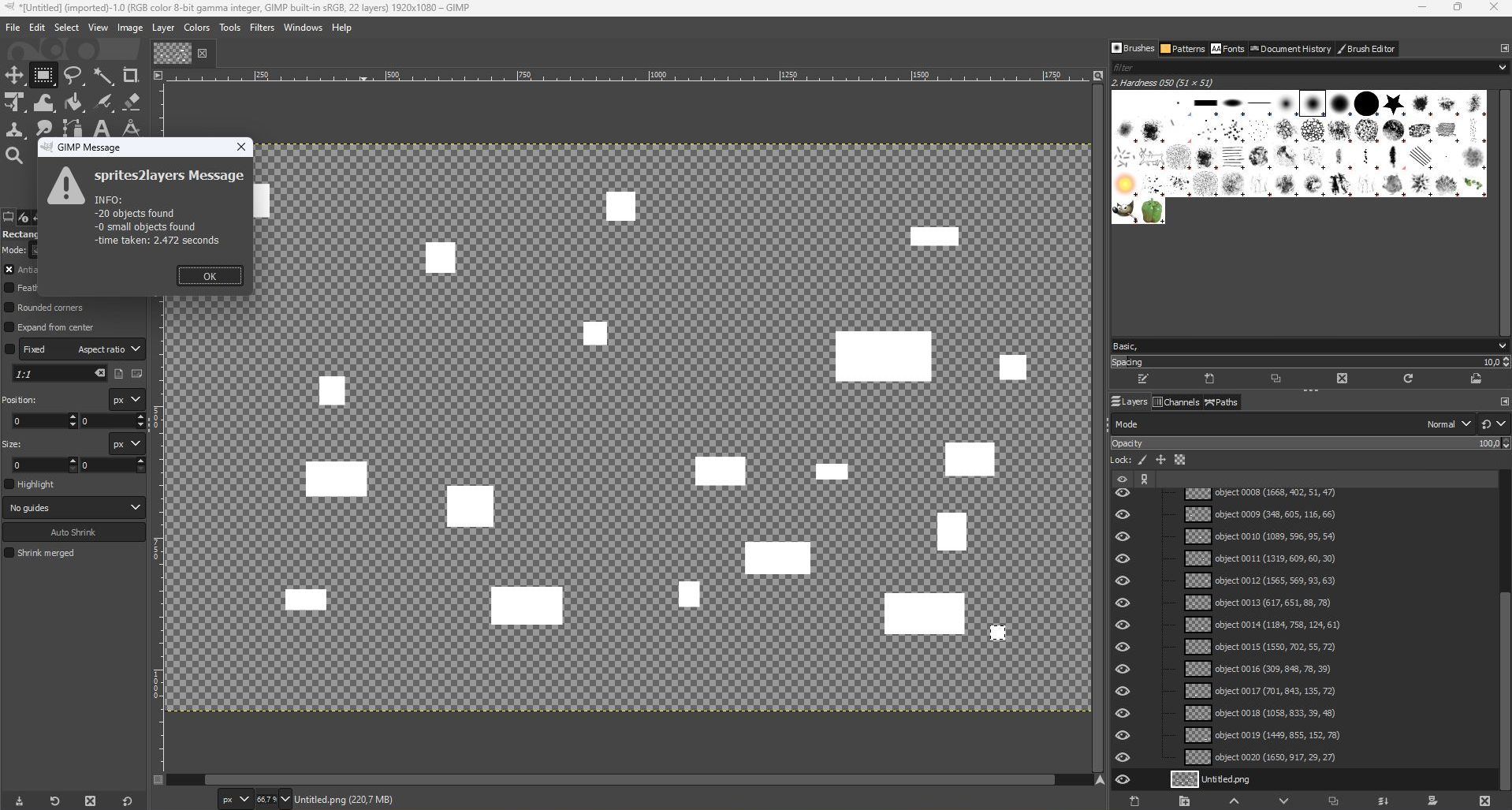Select the Measure tool
Viewport: 1512px width, 810px height.
131,129
